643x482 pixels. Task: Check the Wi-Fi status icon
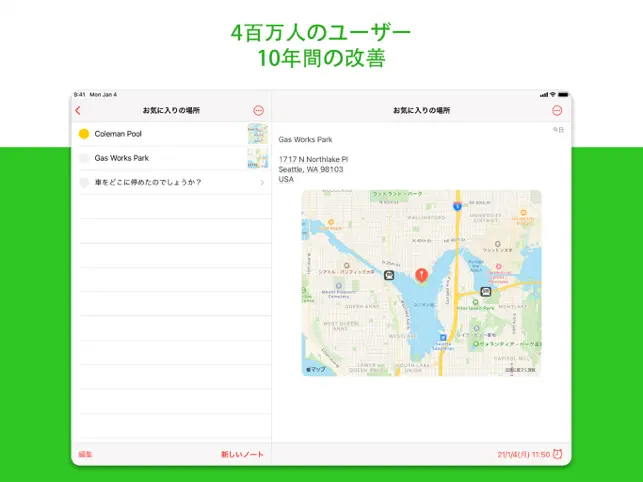point(553,95)
